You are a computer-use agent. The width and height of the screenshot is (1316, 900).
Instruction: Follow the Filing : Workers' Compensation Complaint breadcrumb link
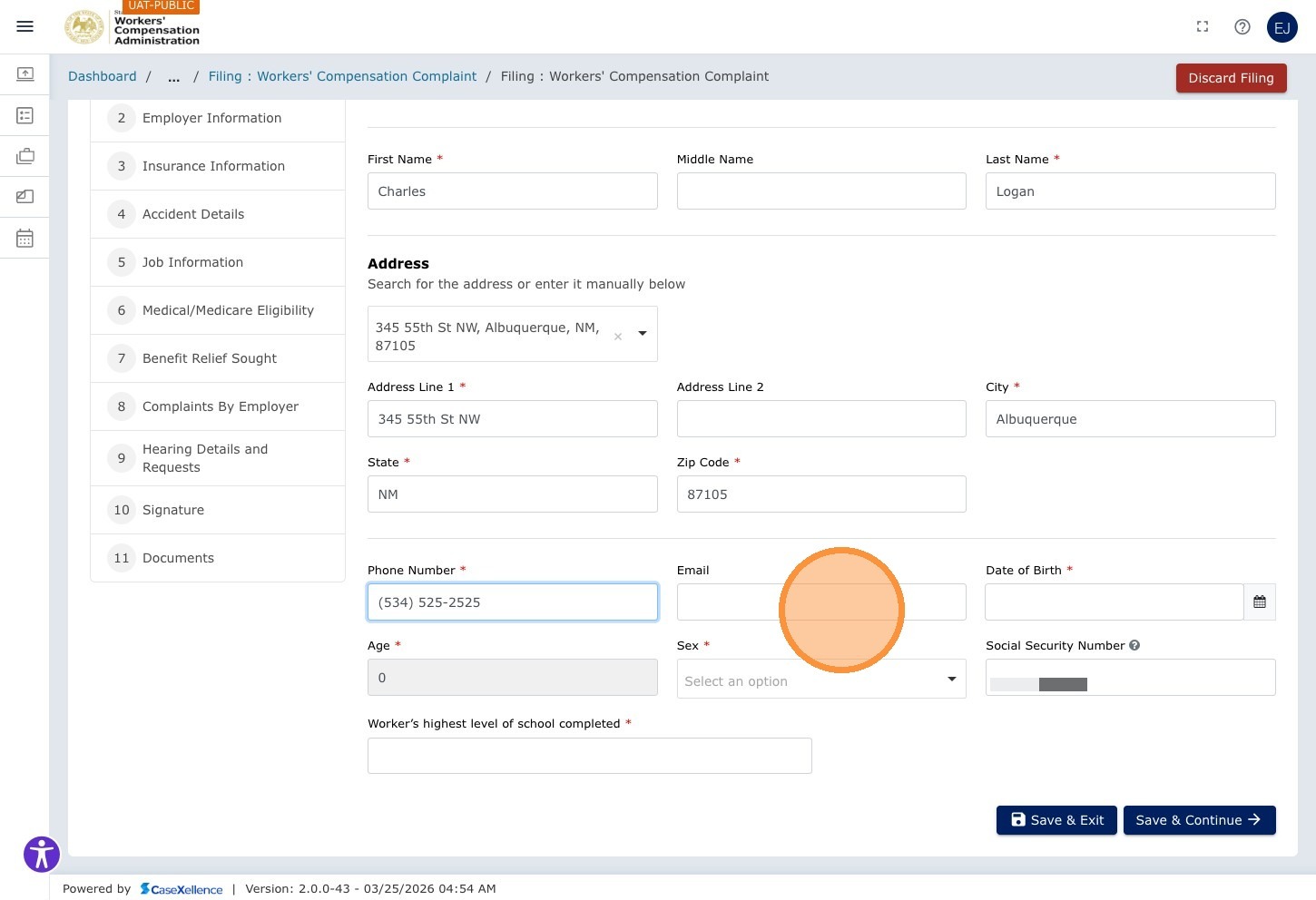click(342, 76)
